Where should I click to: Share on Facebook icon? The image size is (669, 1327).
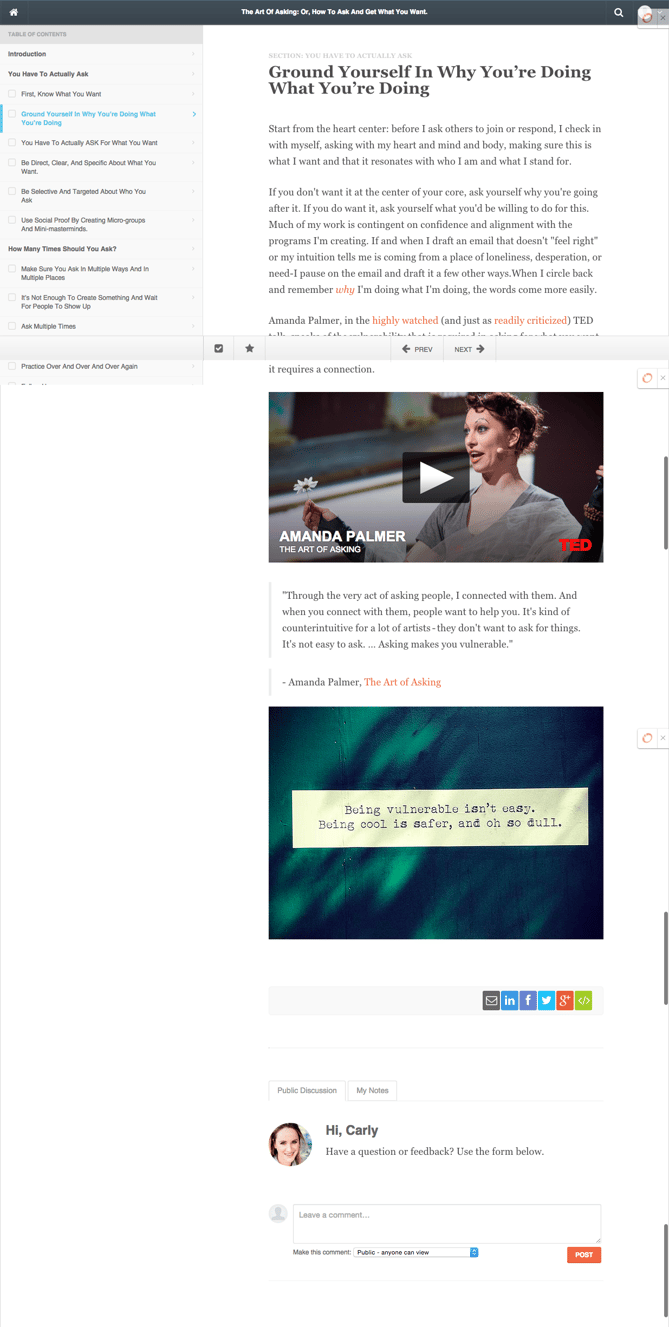(x=528, y=1000)
